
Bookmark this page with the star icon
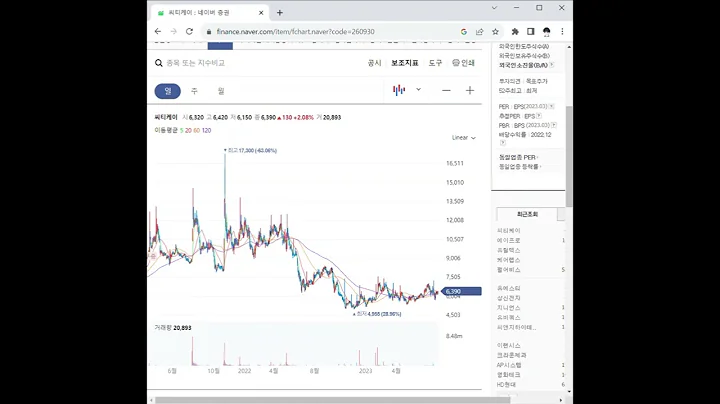pyautogui.click(x=495, y=32)
